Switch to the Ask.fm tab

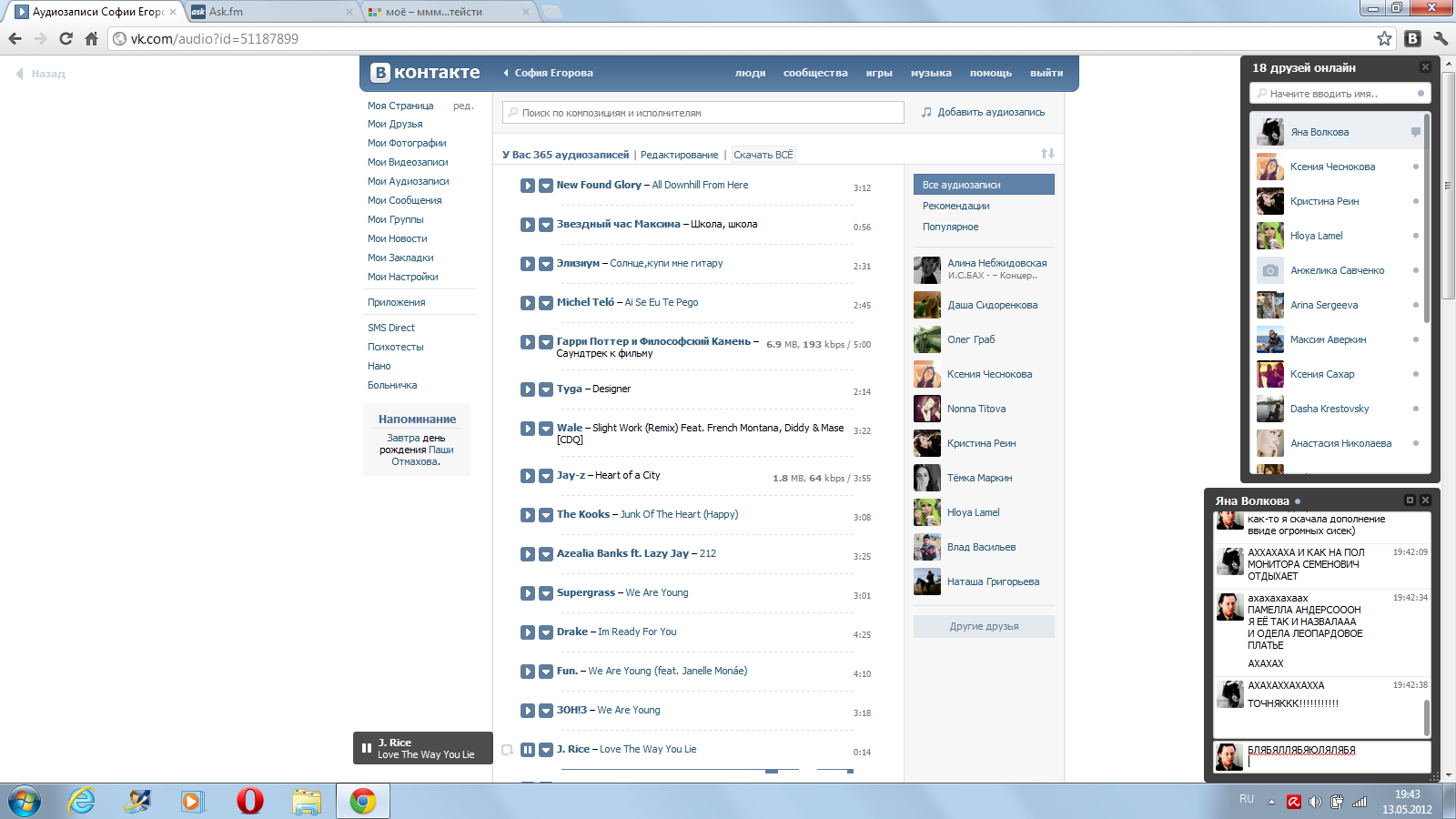click(273, 12)
